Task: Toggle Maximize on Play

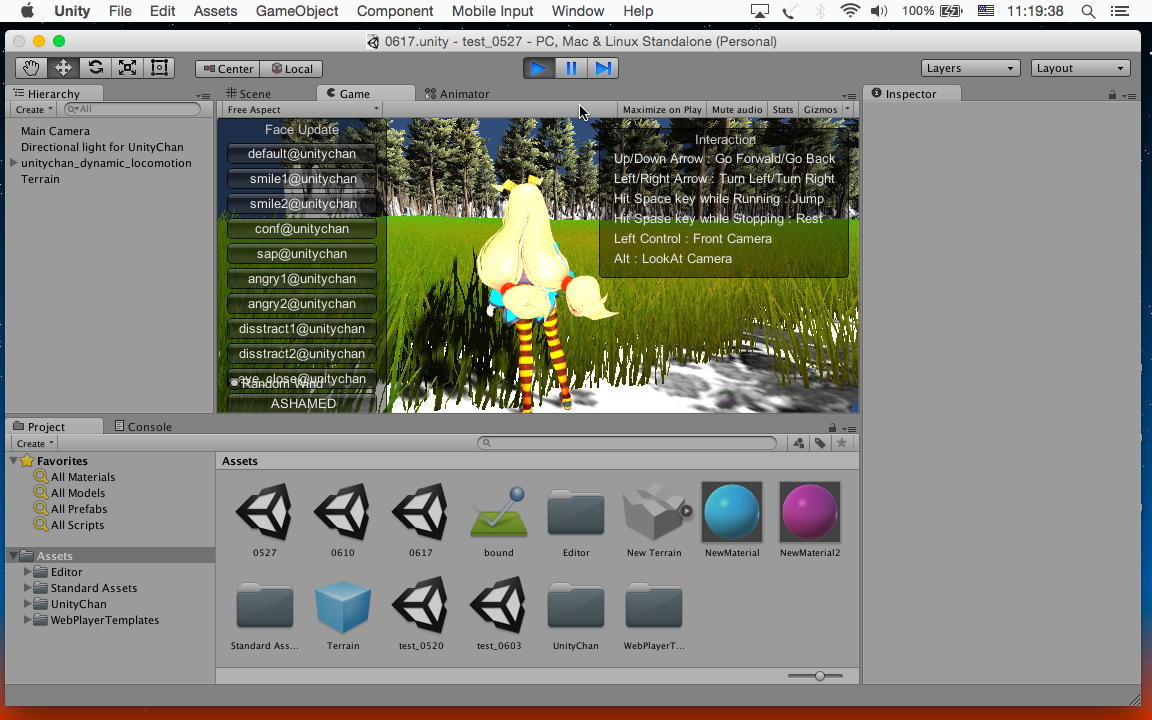Action: [x=662, y=109]
